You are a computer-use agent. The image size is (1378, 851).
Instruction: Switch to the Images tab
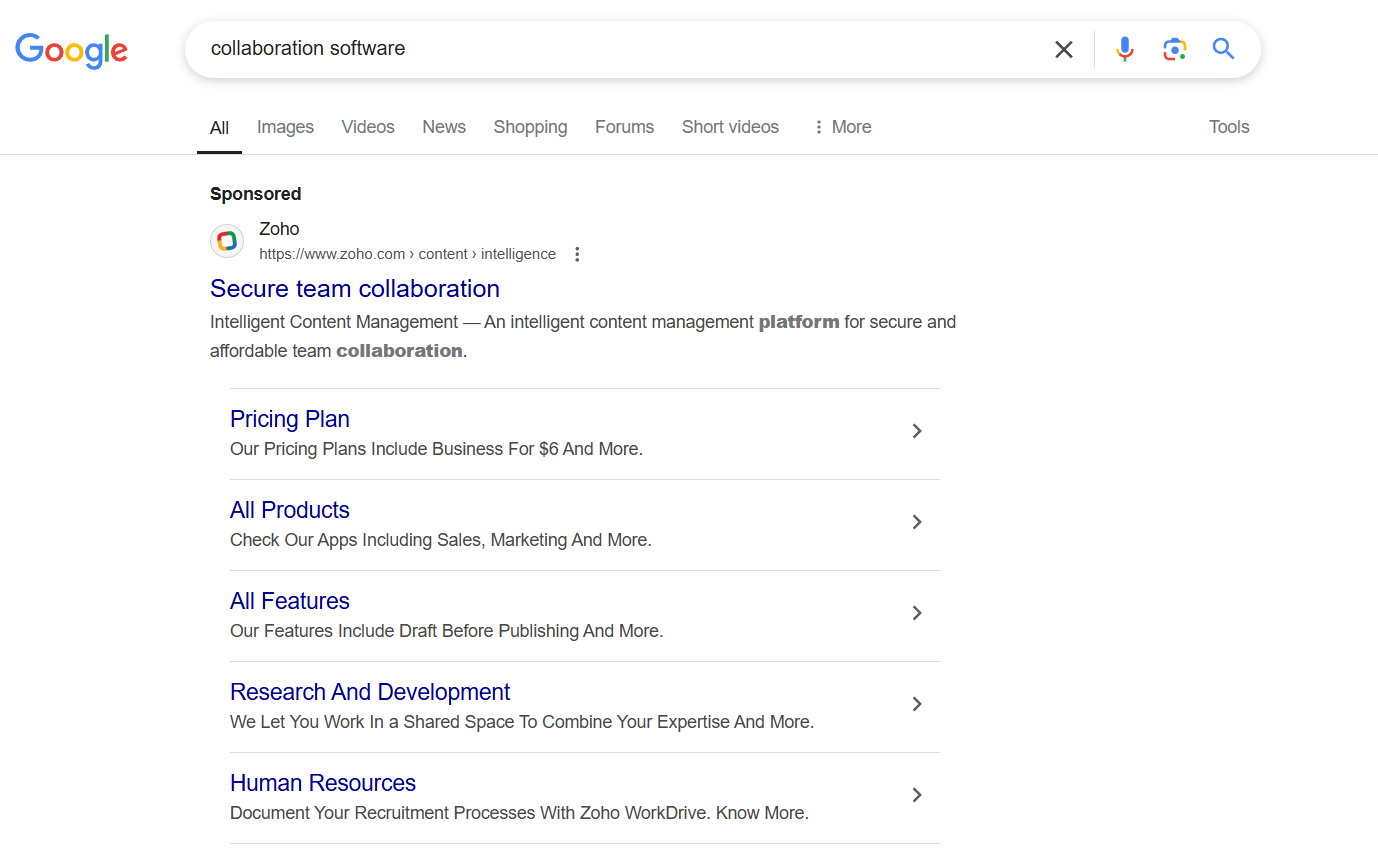285,127
